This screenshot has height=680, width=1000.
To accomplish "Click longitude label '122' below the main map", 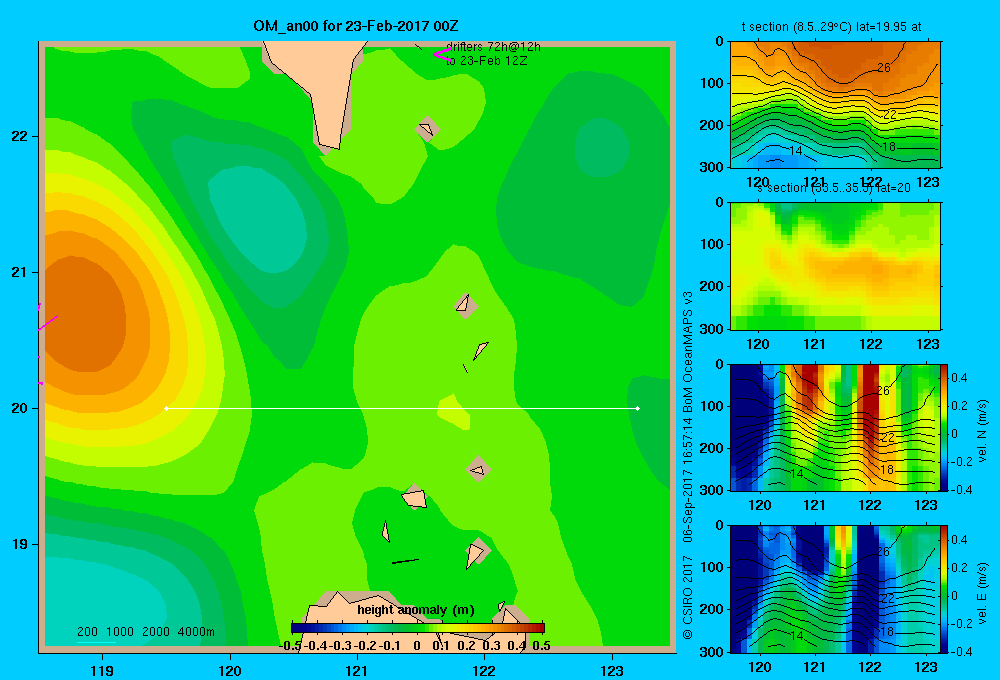I will tap(484, 670).
